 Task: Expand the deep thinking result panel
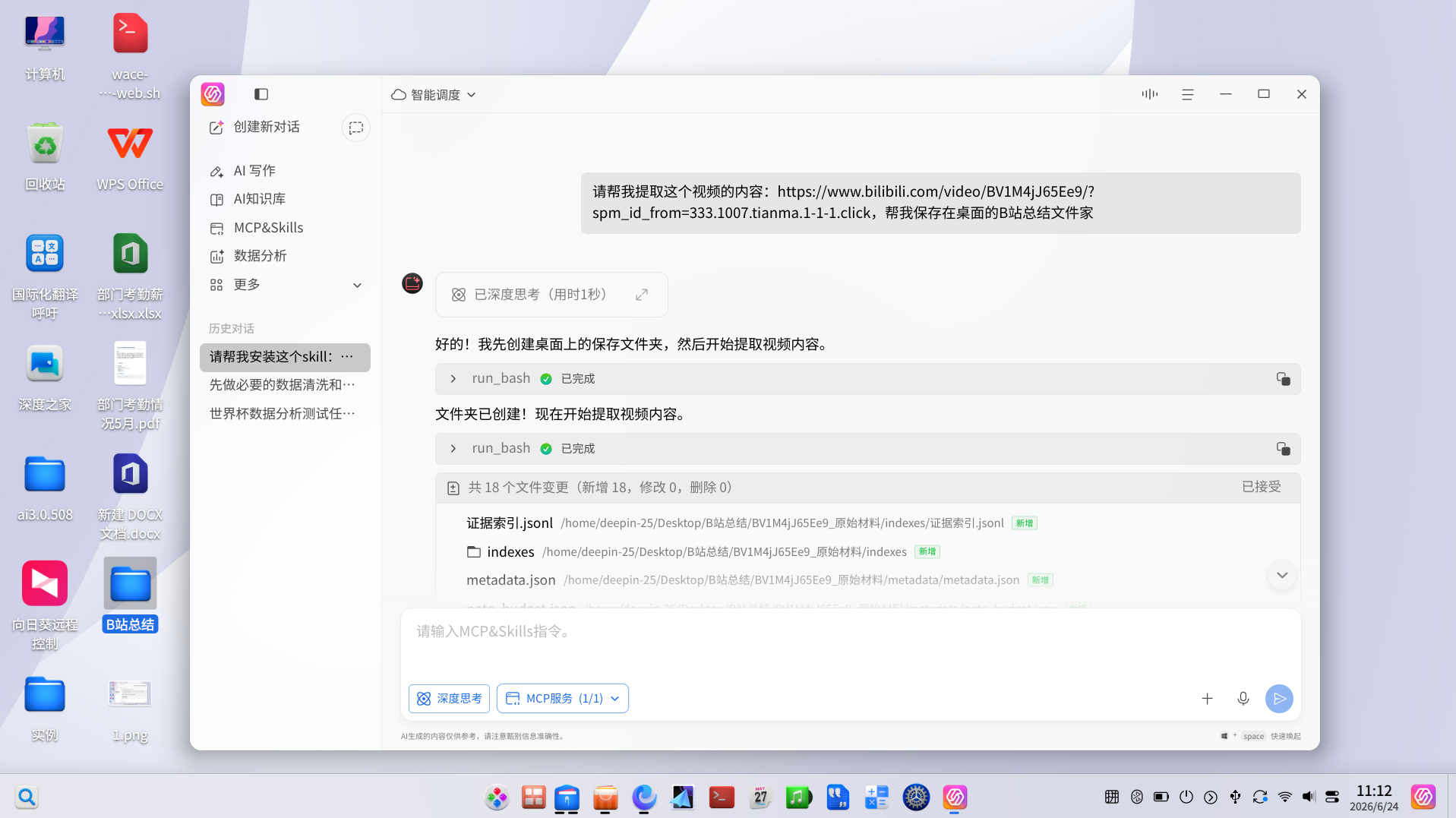(642, 295)
